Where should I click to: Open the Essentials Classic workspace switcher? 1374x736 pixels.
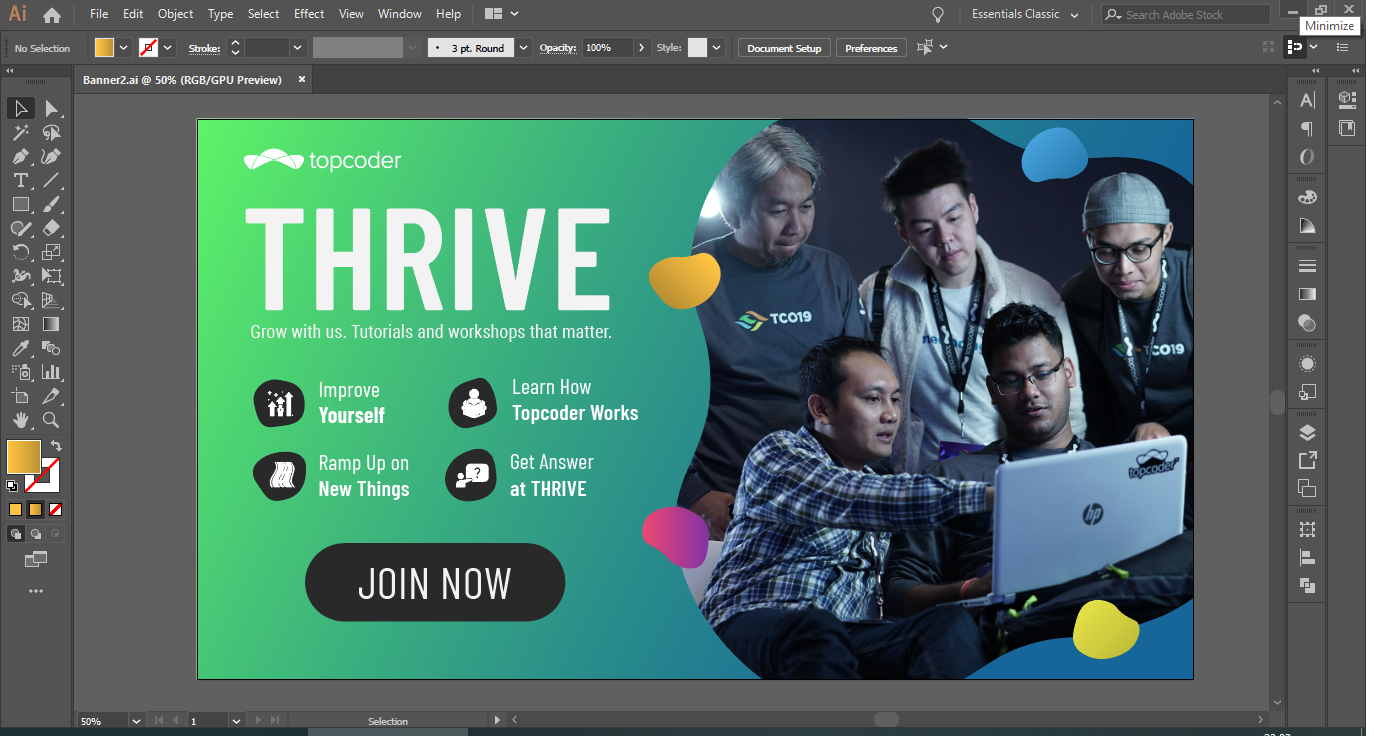[1024, 15]
